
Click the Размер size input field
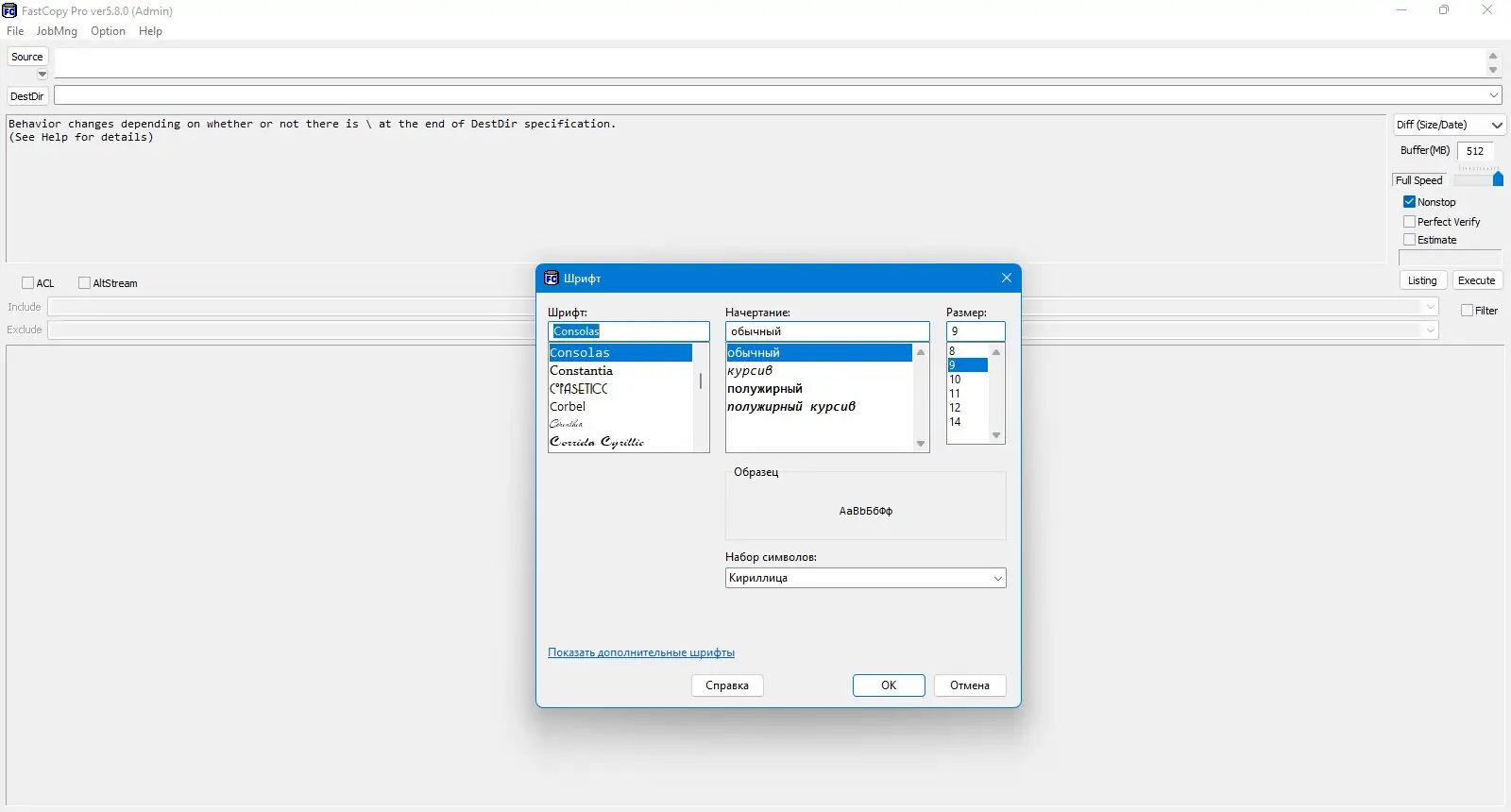click(976, 331)
